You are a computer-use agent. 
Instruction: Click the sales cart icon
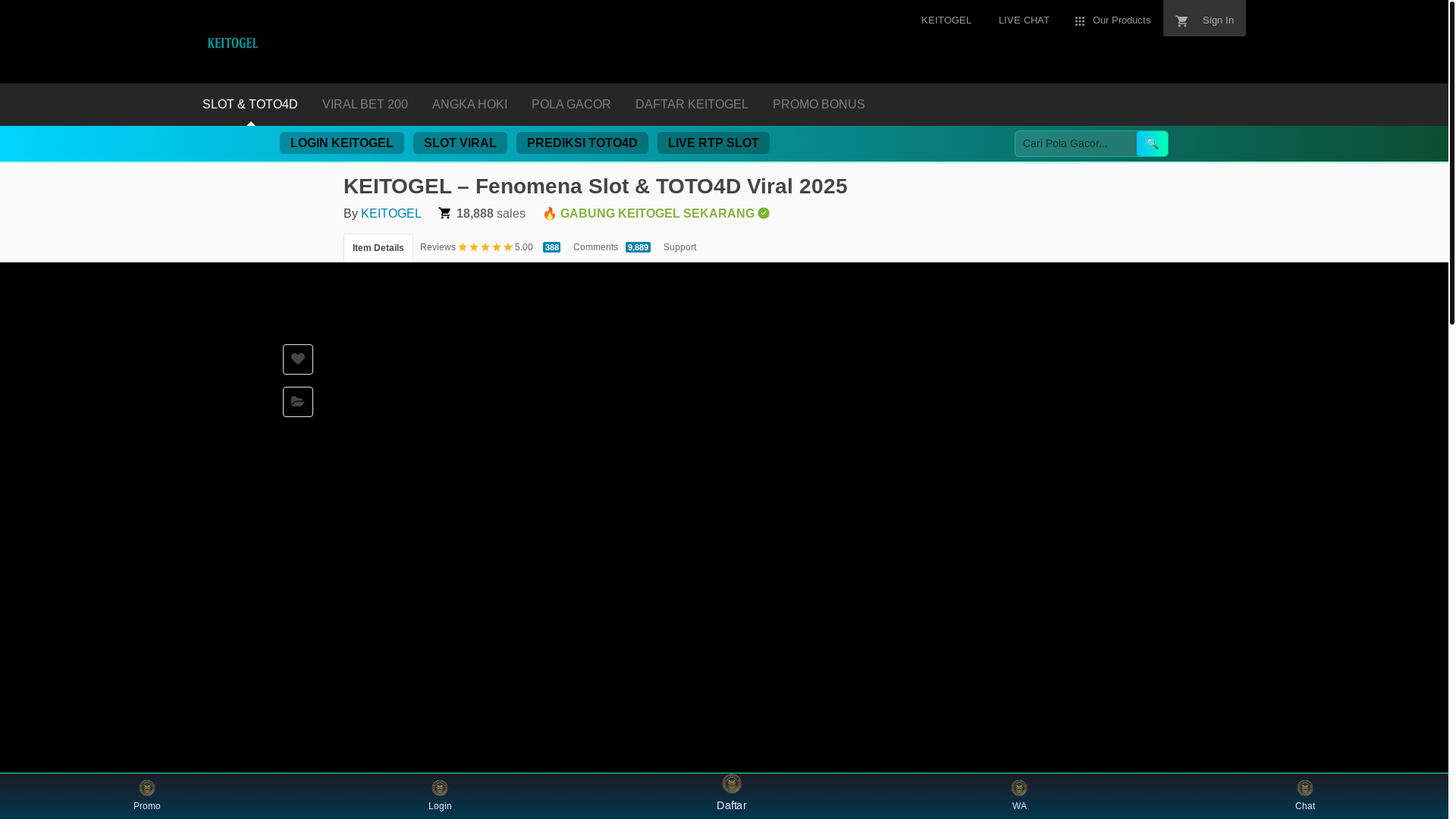(x=444, y=213)
